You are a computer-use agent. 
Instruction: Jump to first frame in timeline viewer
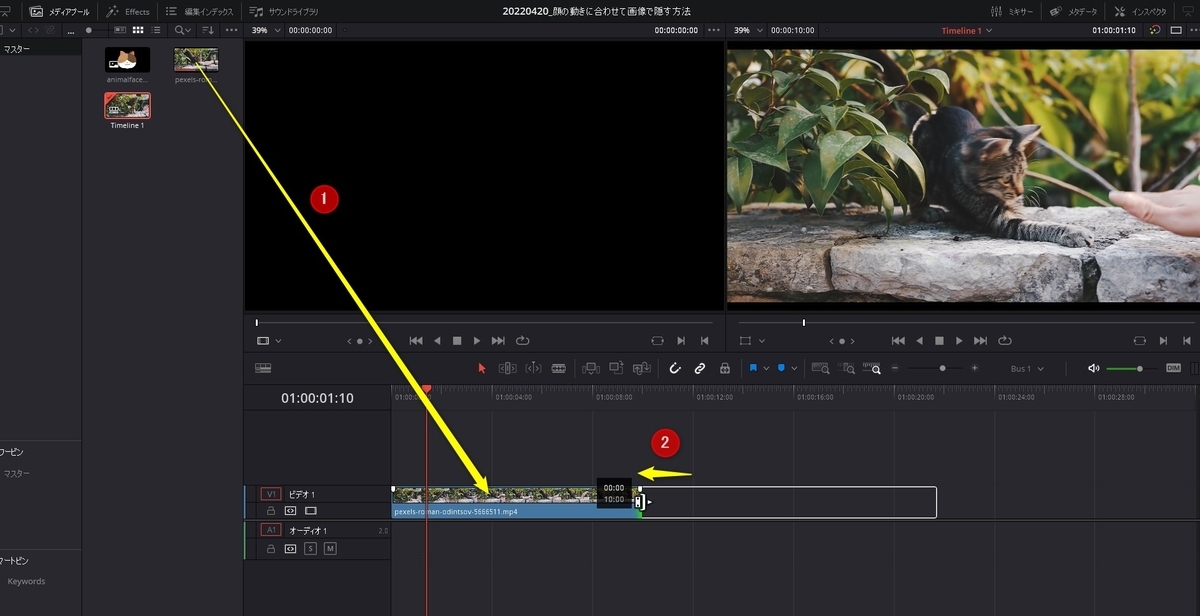898,340
